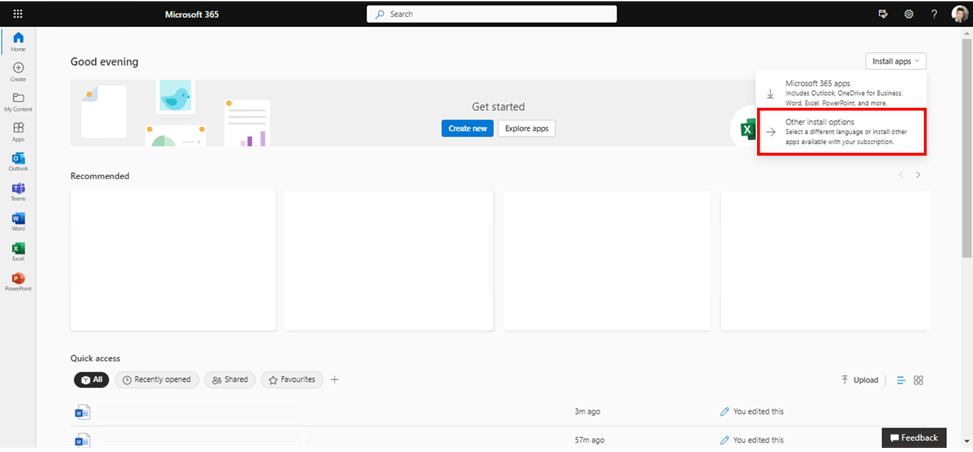This screenshot has height=452, width=973.
Task: Open the help question mark icon
Action: [934, 14]
